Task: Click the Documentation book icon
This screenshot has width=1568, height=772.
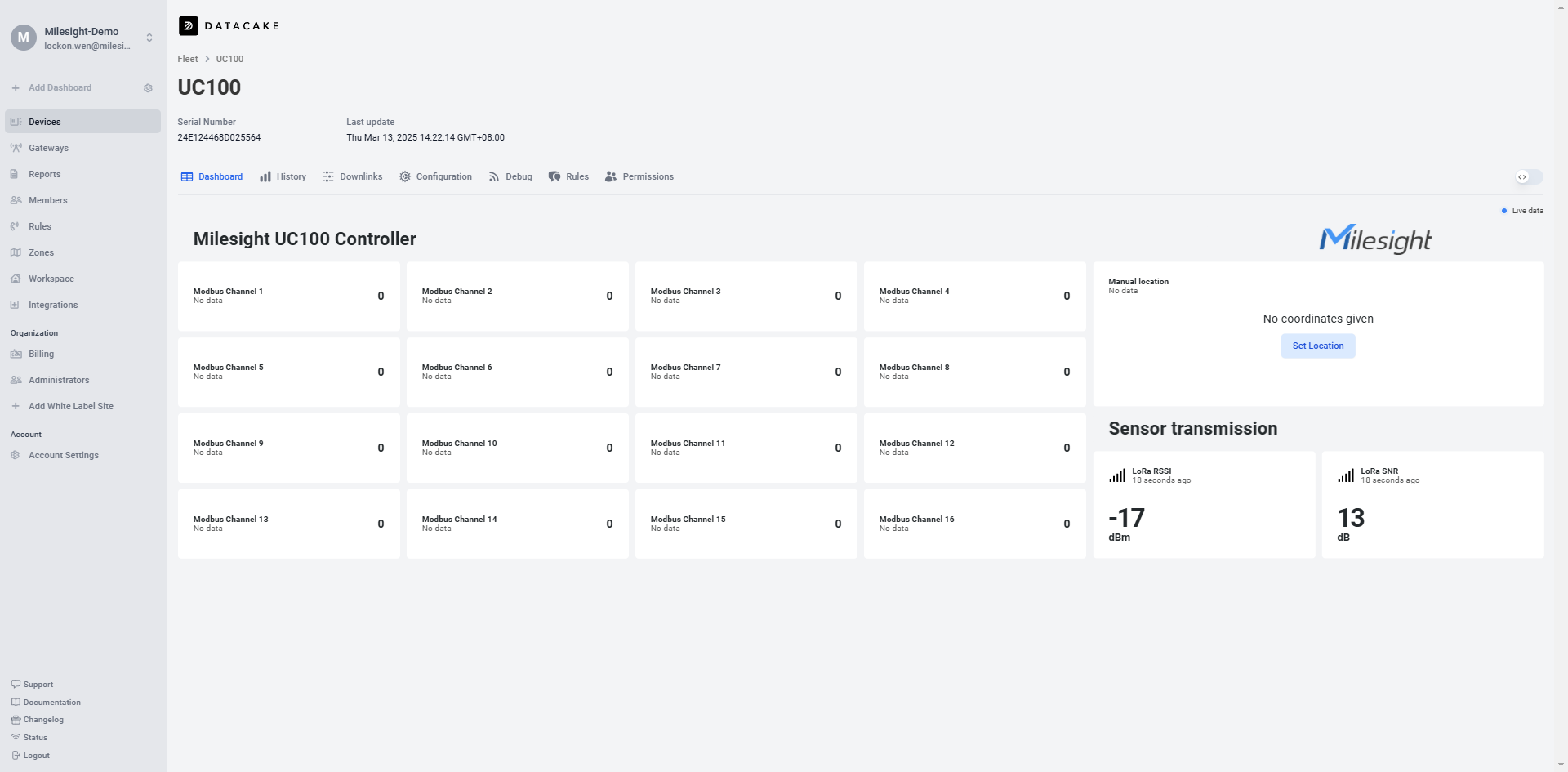Action: pyautogui.click(x=16, y=702)
